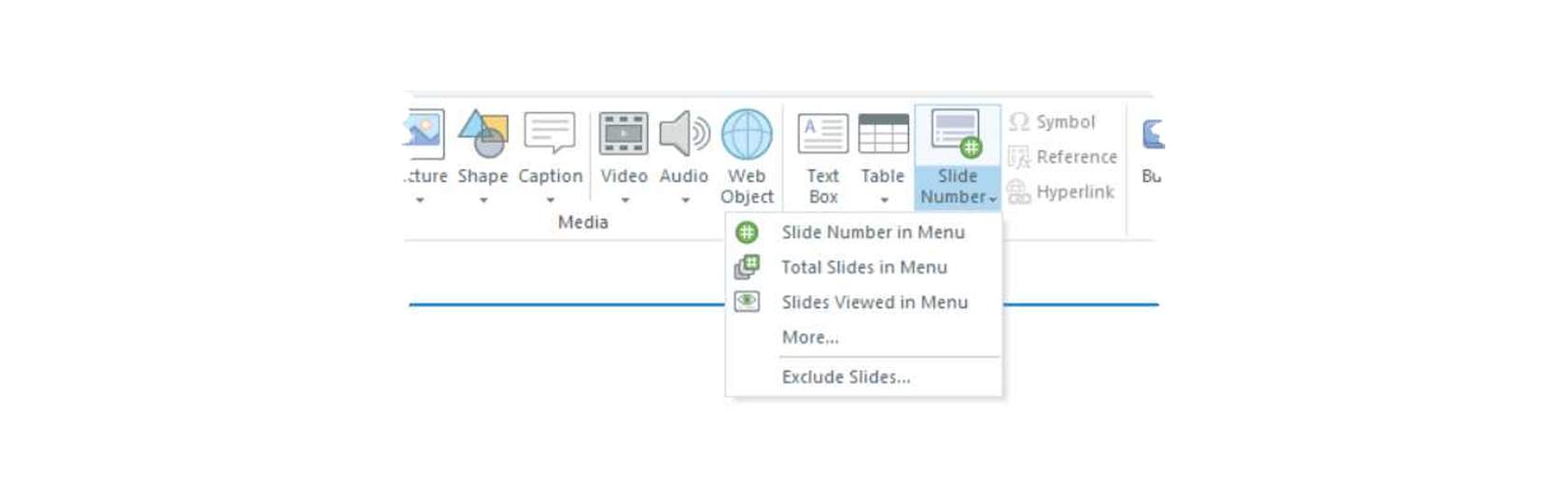Open the Video dropdown arrow
Viewport: 1568px width, 497px height.
click(625, 200)
